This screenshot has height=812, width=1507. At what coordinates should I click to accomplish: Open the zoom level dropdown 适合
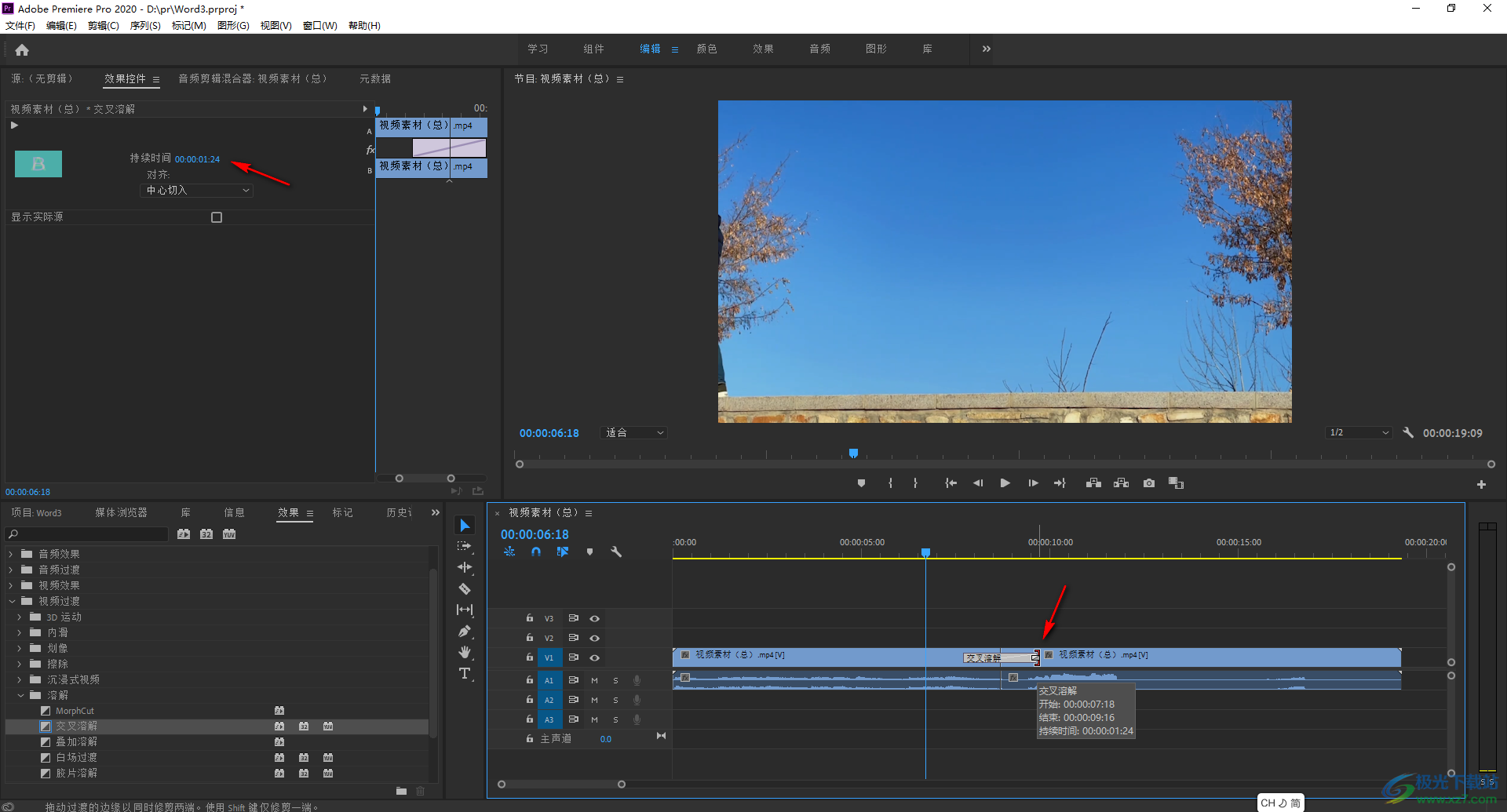coord(634,433)
